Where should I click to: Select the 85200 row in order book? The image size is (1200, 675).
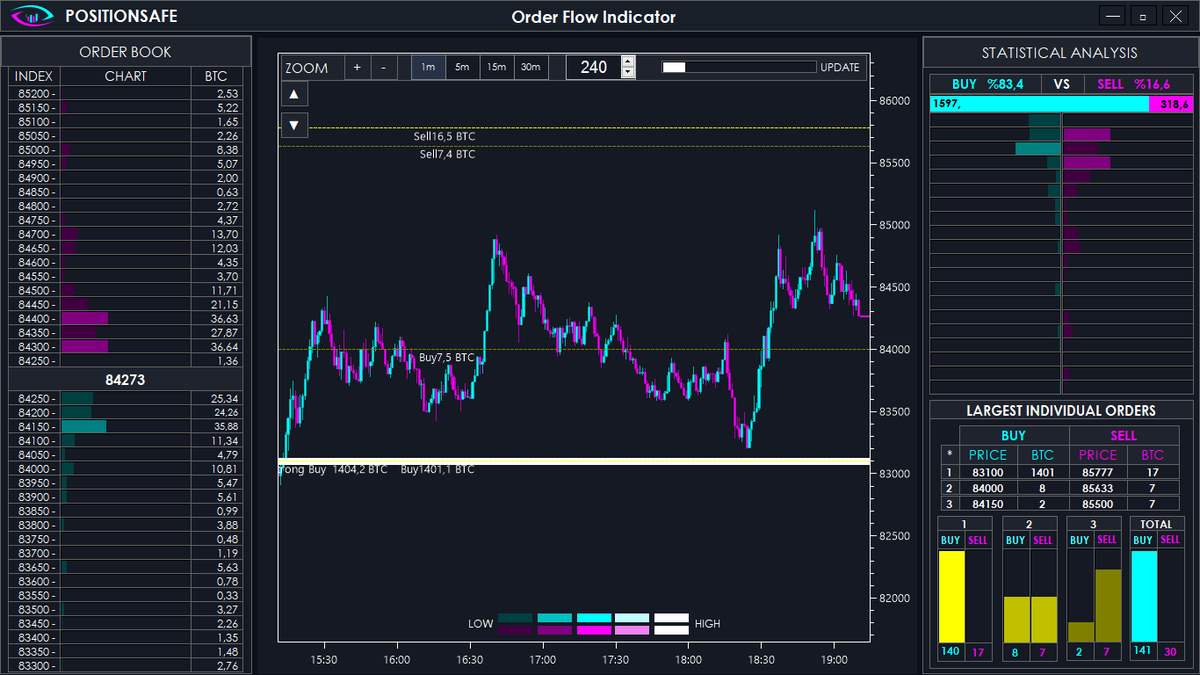(x=125, y=93)
